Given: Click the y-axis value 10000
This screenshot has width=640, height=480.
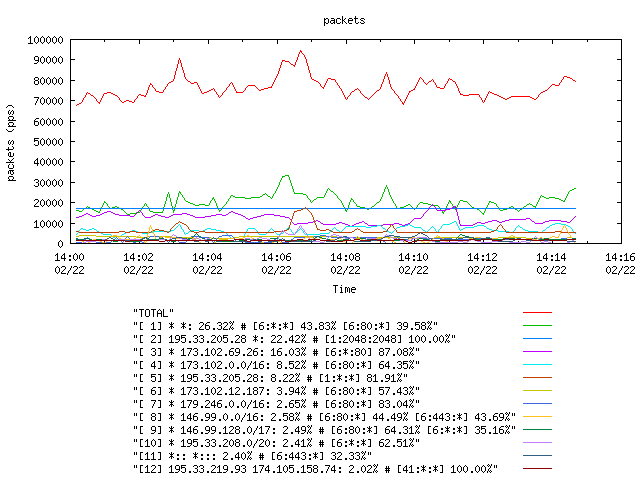Looking at the screenshot, I should click(48, 224).
